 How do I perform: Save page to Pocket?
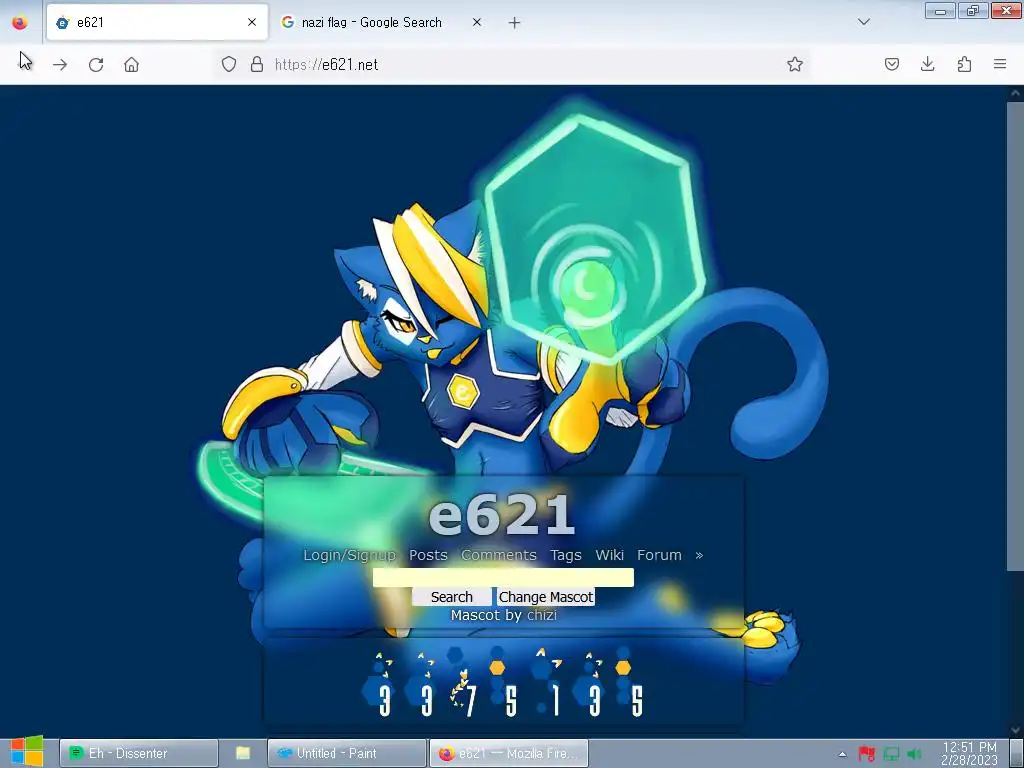pyautogui.click(x=892, y=64)
